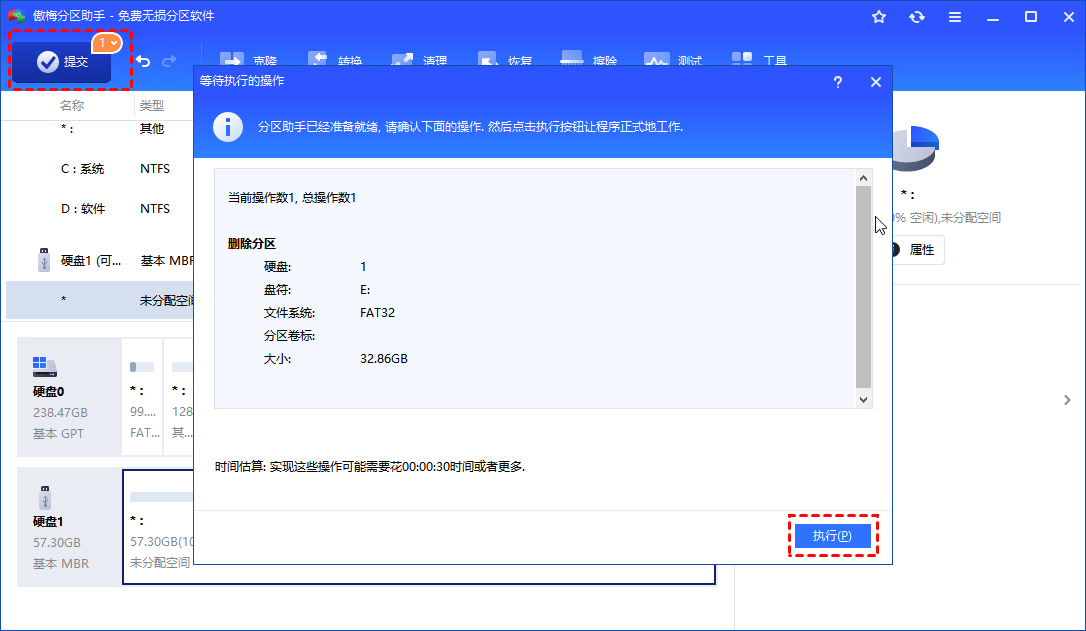Select the 硬盘0 disk entry

coord(68,398)
